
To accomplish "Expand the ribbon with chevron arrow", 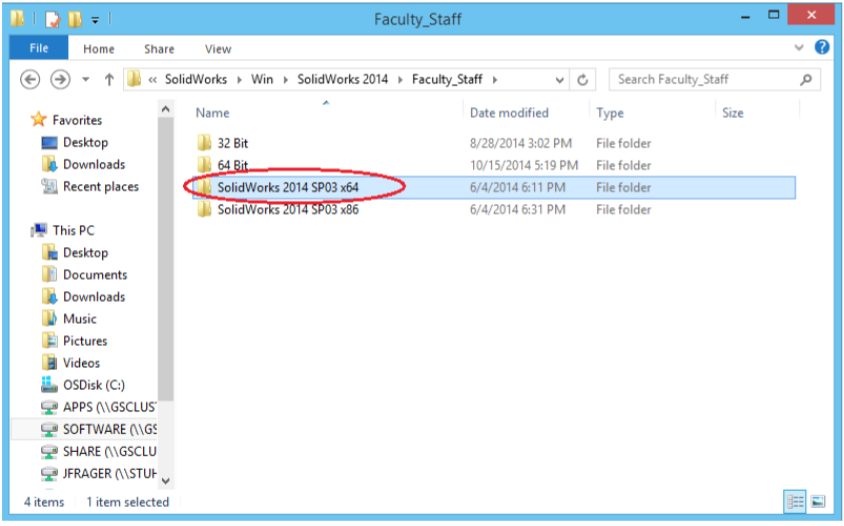I will [799, 47].
